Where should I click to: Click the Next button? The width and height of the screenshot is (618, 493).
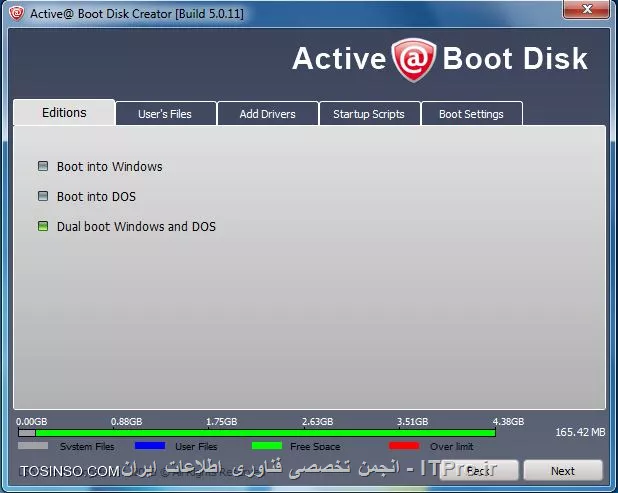563,471
